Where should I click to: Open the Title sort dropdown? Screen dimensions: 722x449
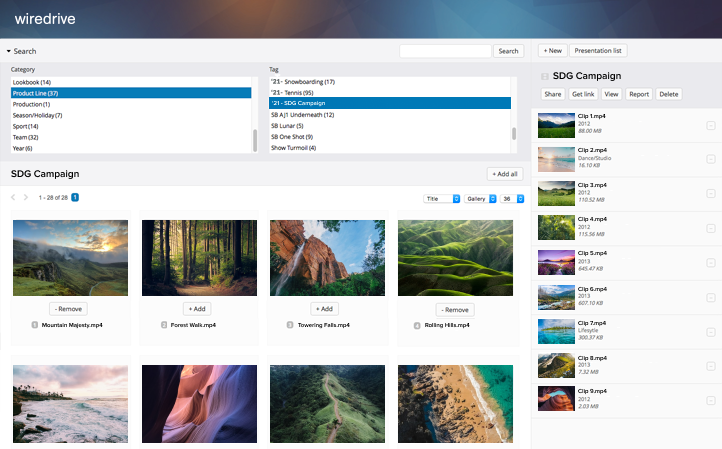pyautogui.click(x=441, y=199)
